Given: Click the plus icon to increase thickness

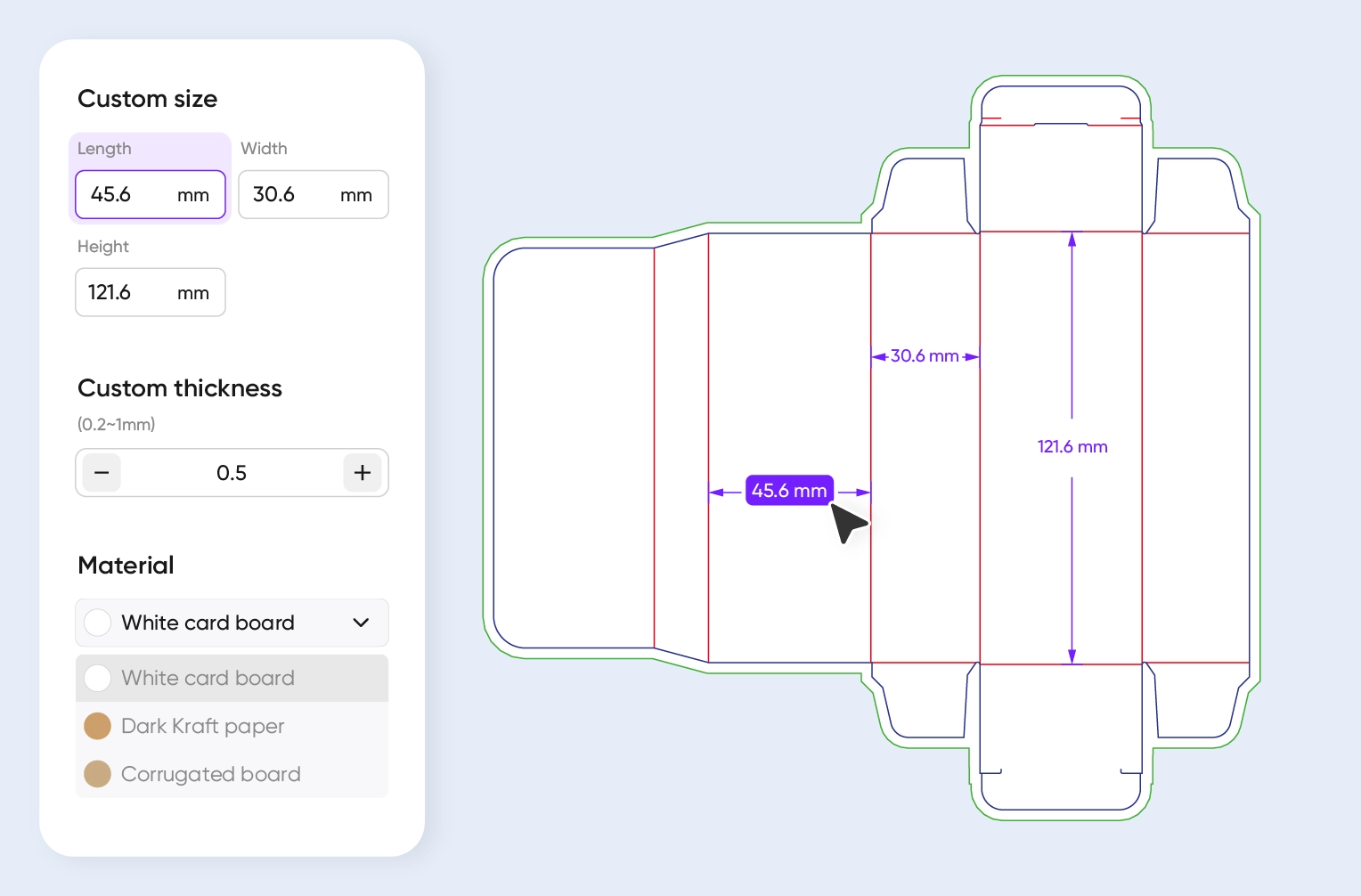Looking at the screenshot, I should pyautogui.click(x=362, y=473).
